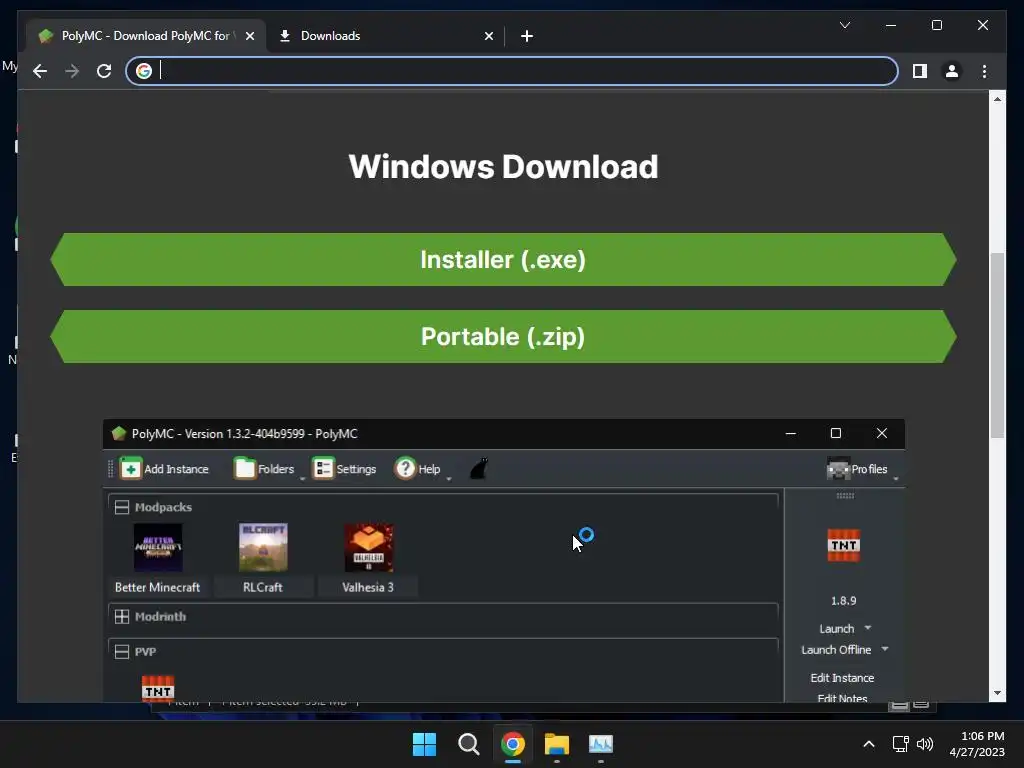This screenshot has width=1024, height=768.
Task: Open the tab search chevron
Action: tap(844, 25)
